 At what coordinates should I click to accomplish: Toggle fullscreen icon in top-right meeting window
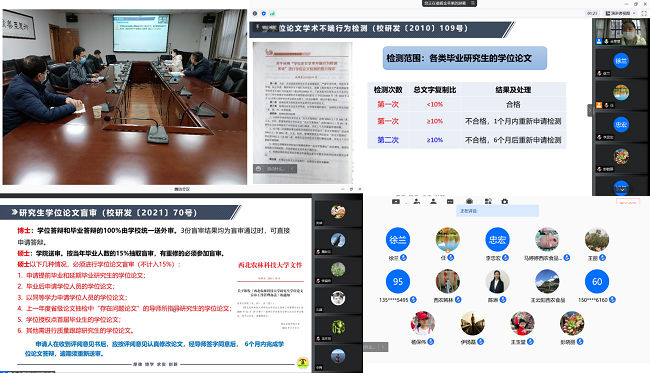point(644,13)
